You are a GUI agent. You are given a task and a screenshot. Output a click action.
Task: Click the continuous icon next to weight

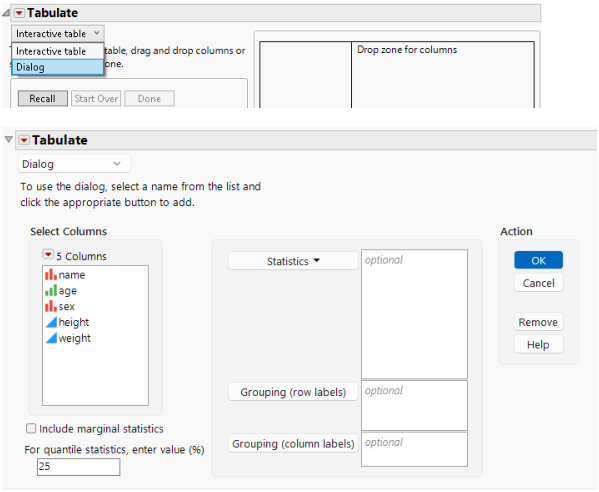[51, 338]
